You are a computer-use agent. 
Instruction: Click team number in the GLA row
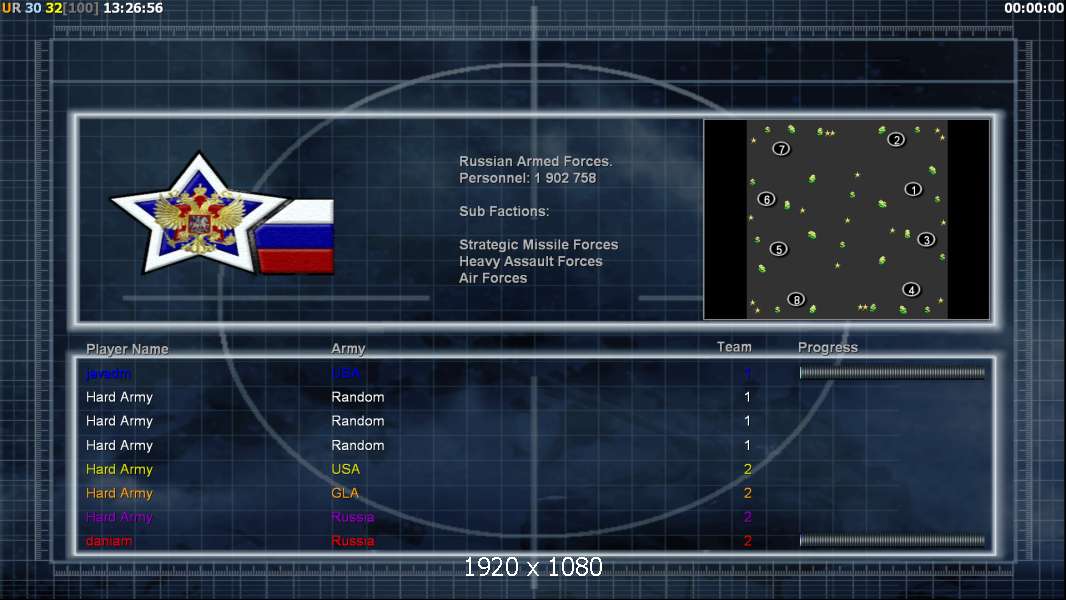coord(747,493)
